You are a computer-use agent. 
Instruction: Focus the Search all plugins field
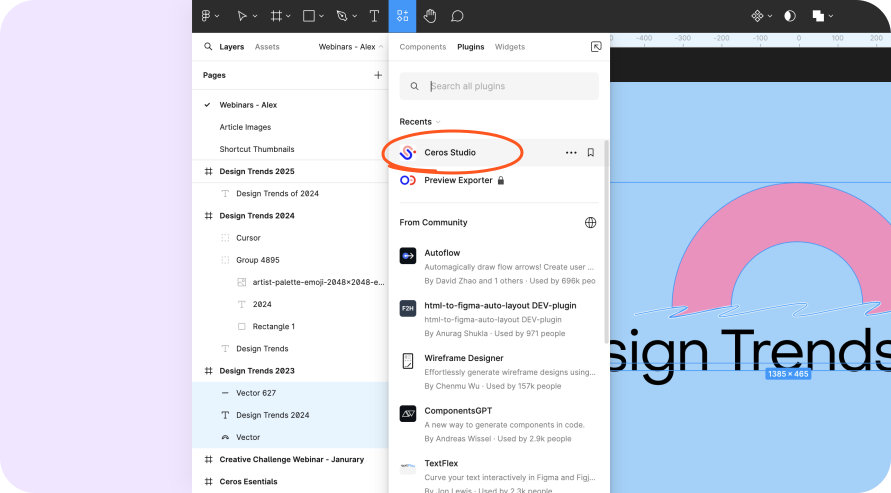pyautogui.click(x=499, y=86)
